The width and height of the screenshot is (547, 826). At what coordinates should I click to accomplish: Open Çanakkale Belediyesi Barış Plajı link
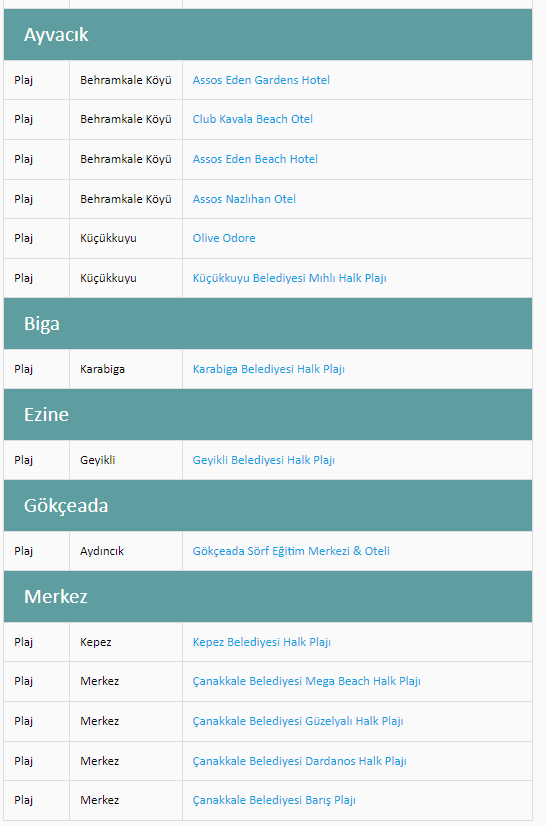click(x=274, y=800)
